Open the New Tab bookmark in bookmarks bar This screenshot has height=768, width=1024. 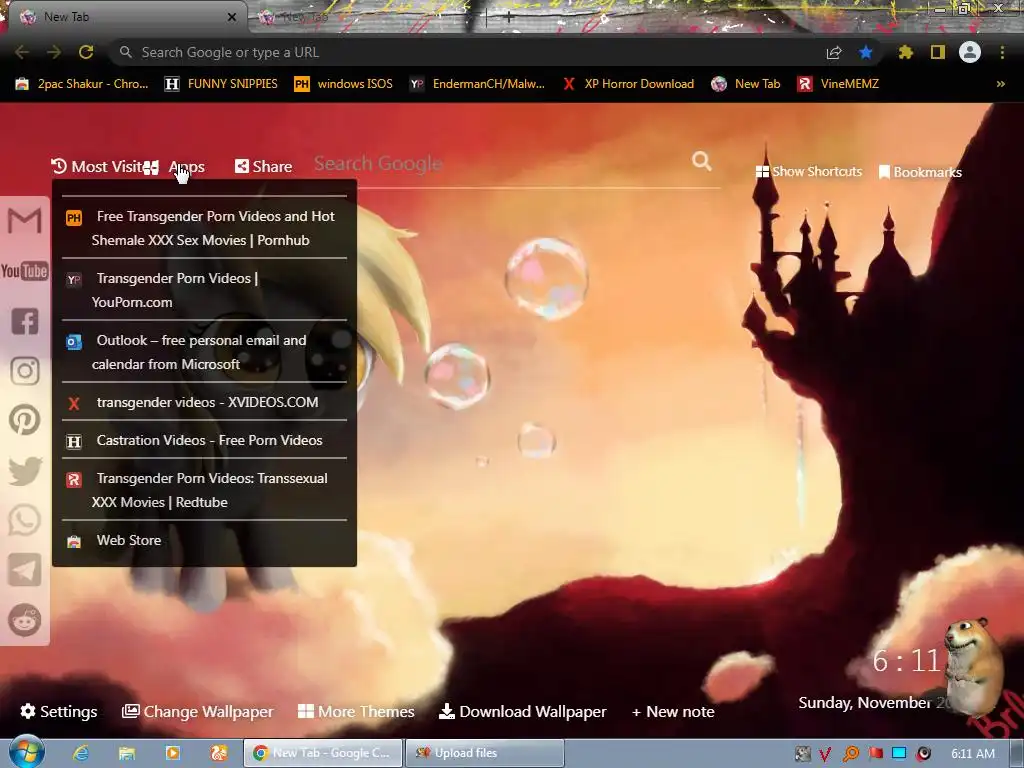(746, 84)
